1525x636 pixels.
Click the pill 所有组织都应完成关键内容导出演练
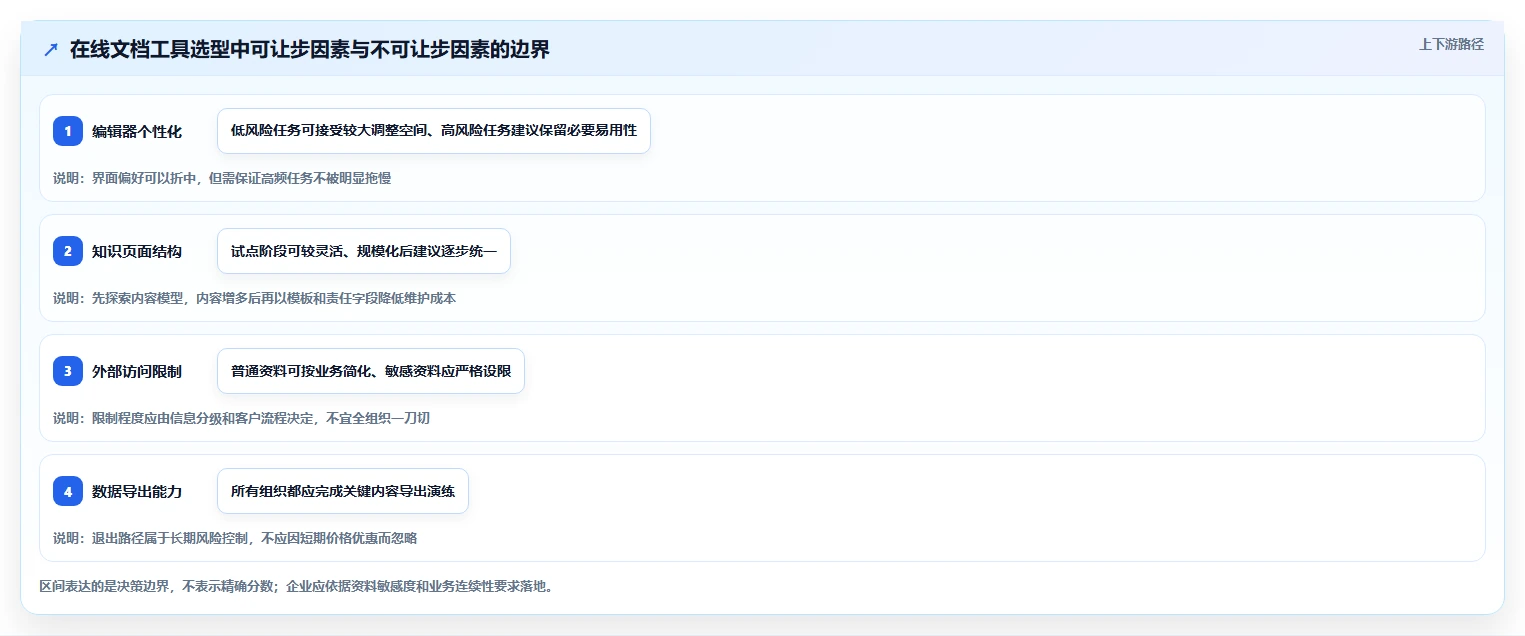tap(343, 491)
